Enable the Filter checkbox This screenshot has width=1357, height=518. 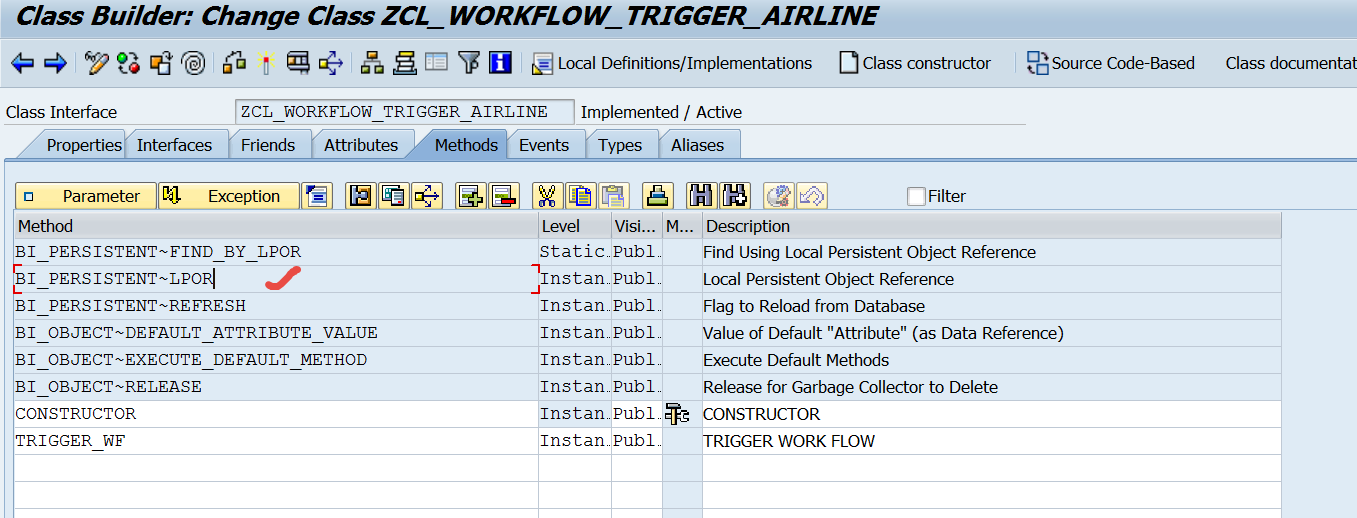coord(916,196)
